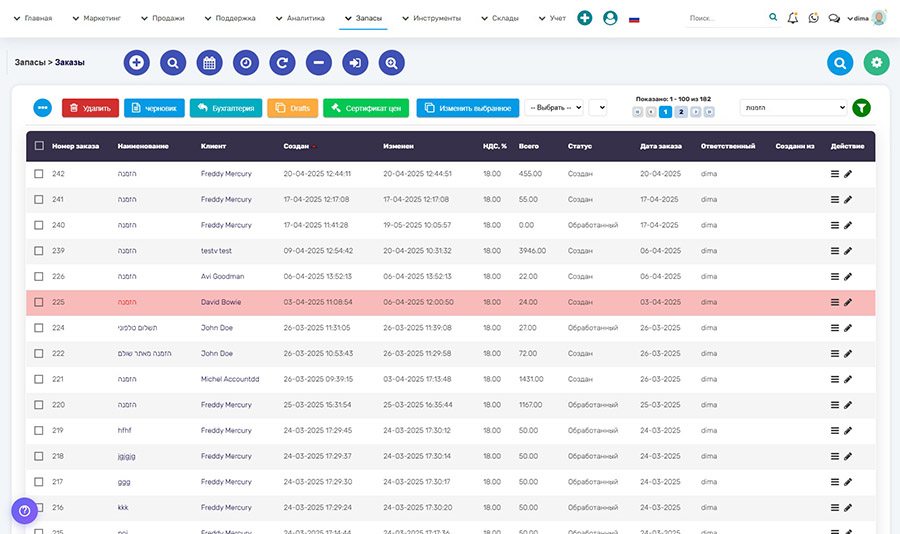The height and width of the screenshot is (534, 900).
Task: Click the calendar icon in the toolbar
Action: click(210, 63)
